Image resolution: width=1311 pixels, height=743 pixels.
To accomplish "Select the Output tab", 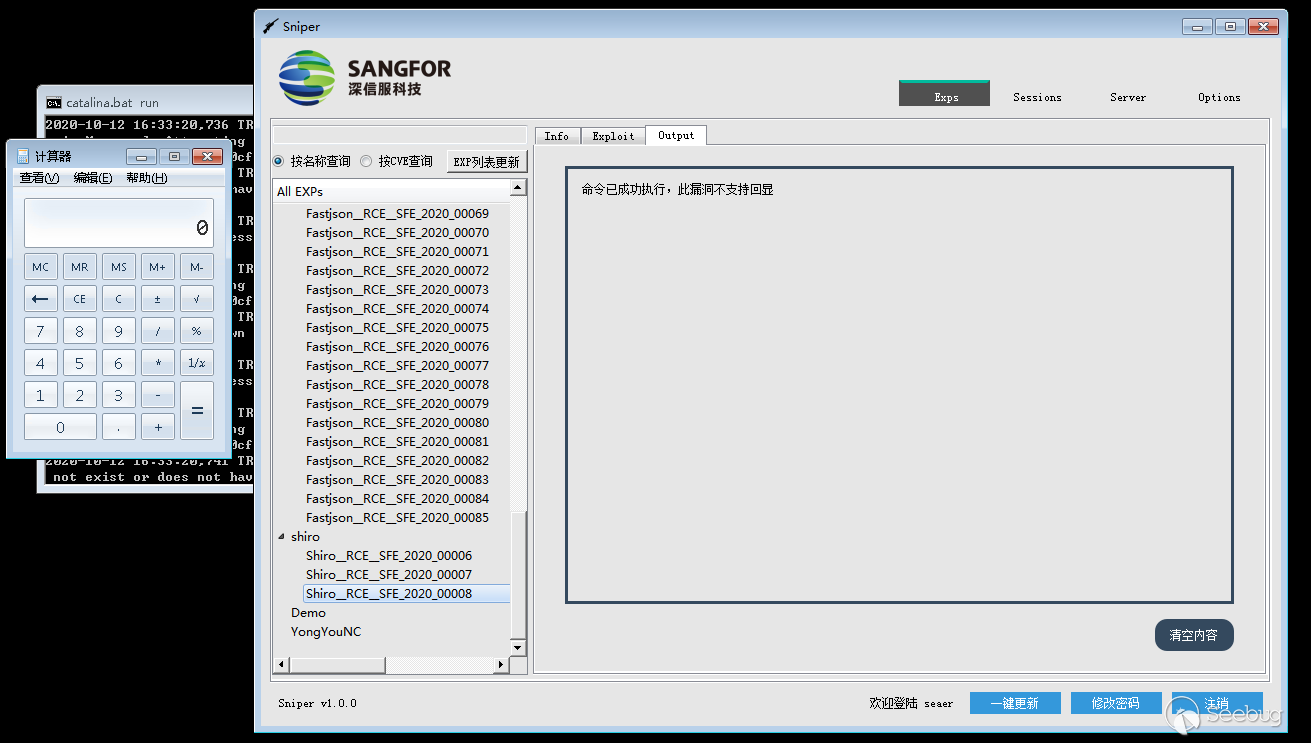I will (676, 135).
